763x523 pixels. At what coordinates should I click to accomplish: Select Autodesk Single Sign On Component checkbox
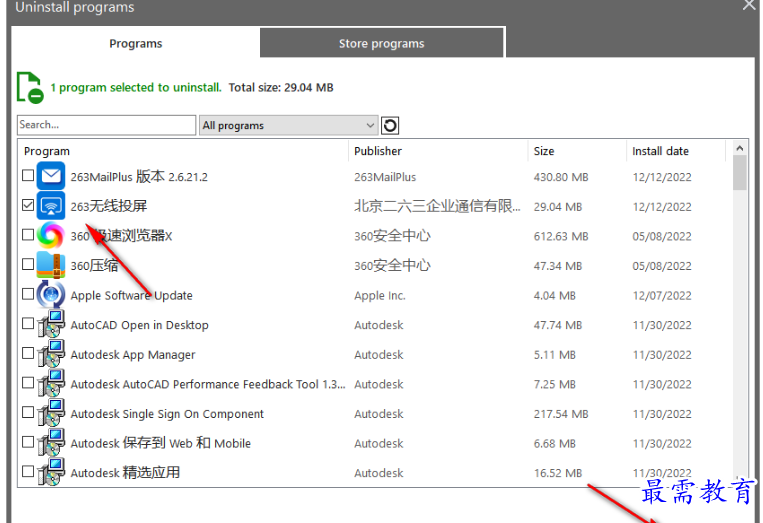28,412
